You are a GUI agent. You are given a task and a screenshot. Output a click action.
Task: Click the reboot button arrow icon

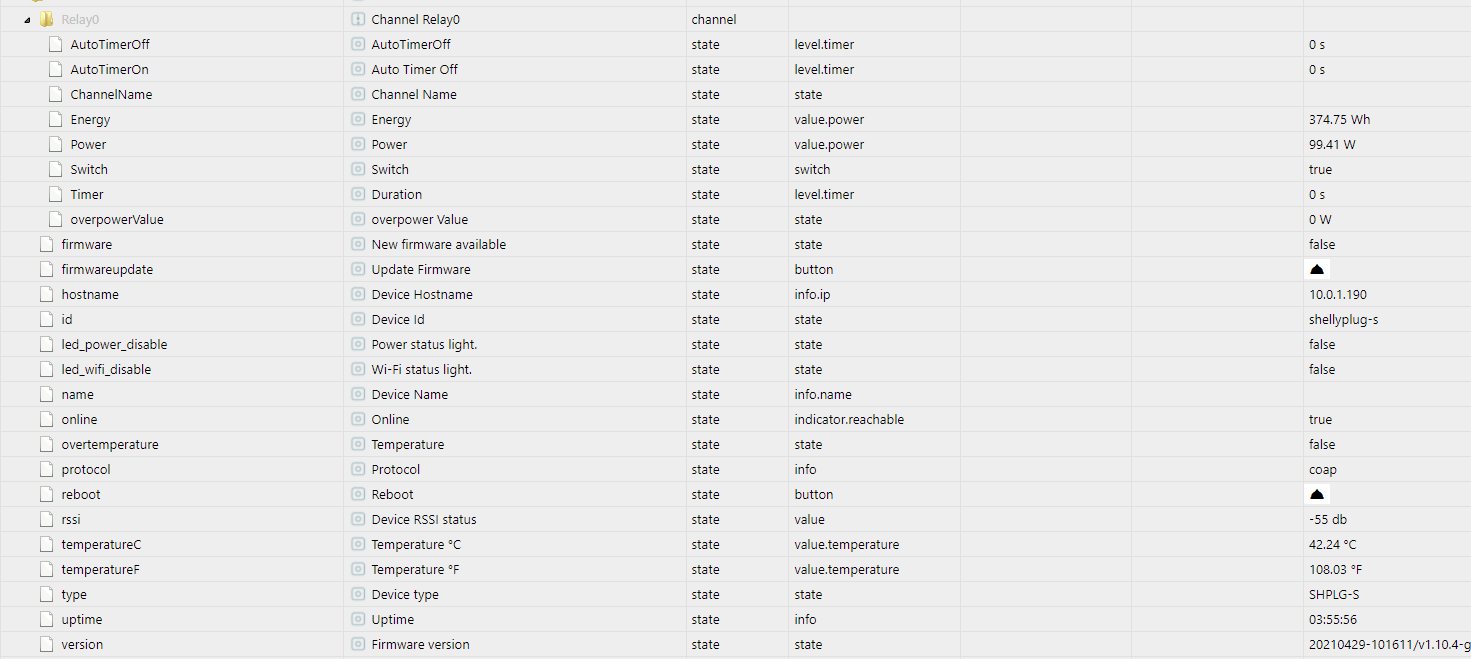(1317, 495)
